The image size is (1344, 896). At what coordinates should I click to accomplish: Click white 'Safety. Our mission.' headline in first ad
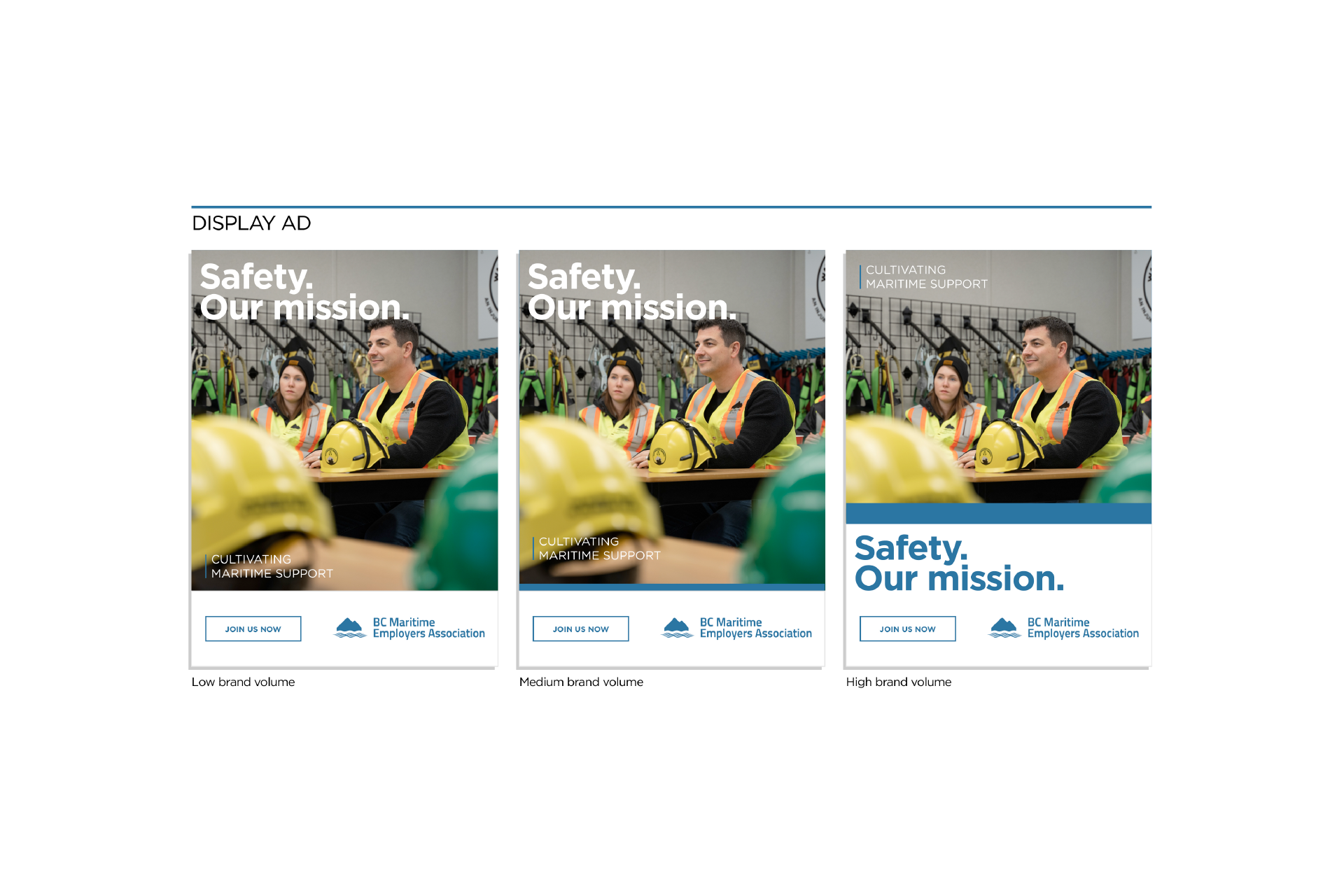point(304,293)
